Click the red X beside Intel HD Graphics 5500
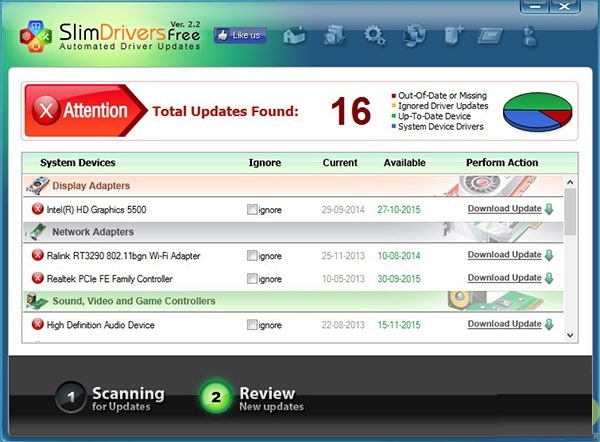This screenshot has width=600, height=442. coord(38,210)
